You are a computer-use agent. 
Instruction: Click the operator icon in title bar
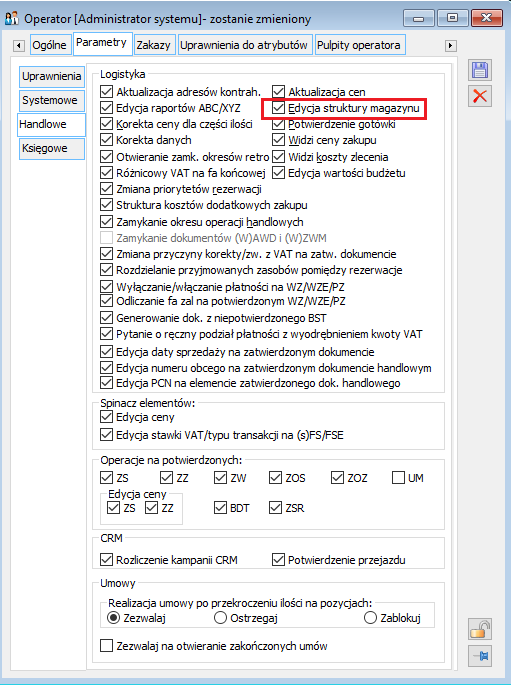click(12, 18)
